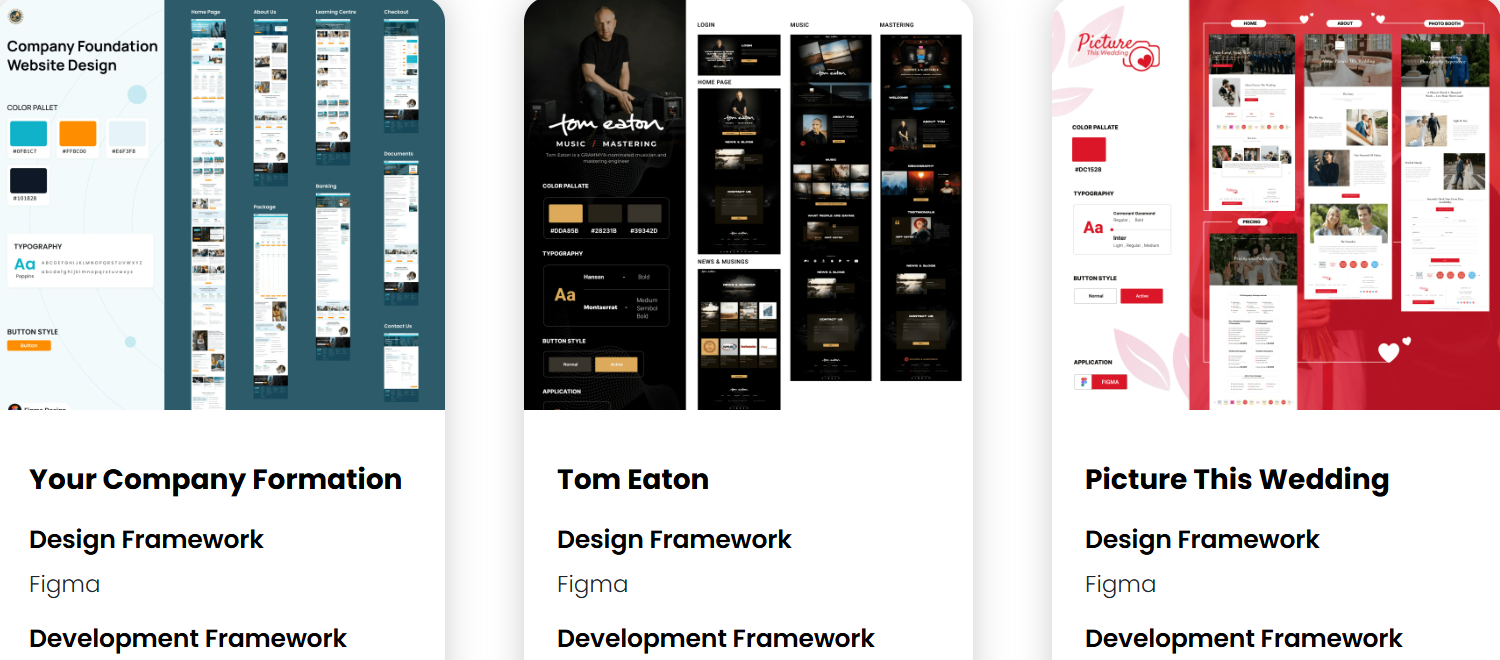This screenshot has width=1500, height=660.
Task: Click the 'MUSIC' page mockup
Action: click(x=830, y=208)
